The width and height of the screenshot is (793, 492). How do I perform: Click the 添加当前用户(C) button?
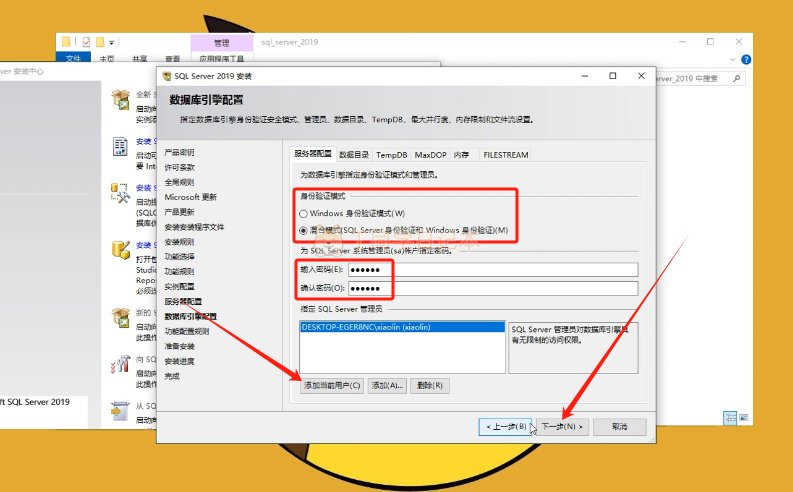pos(332,385)
